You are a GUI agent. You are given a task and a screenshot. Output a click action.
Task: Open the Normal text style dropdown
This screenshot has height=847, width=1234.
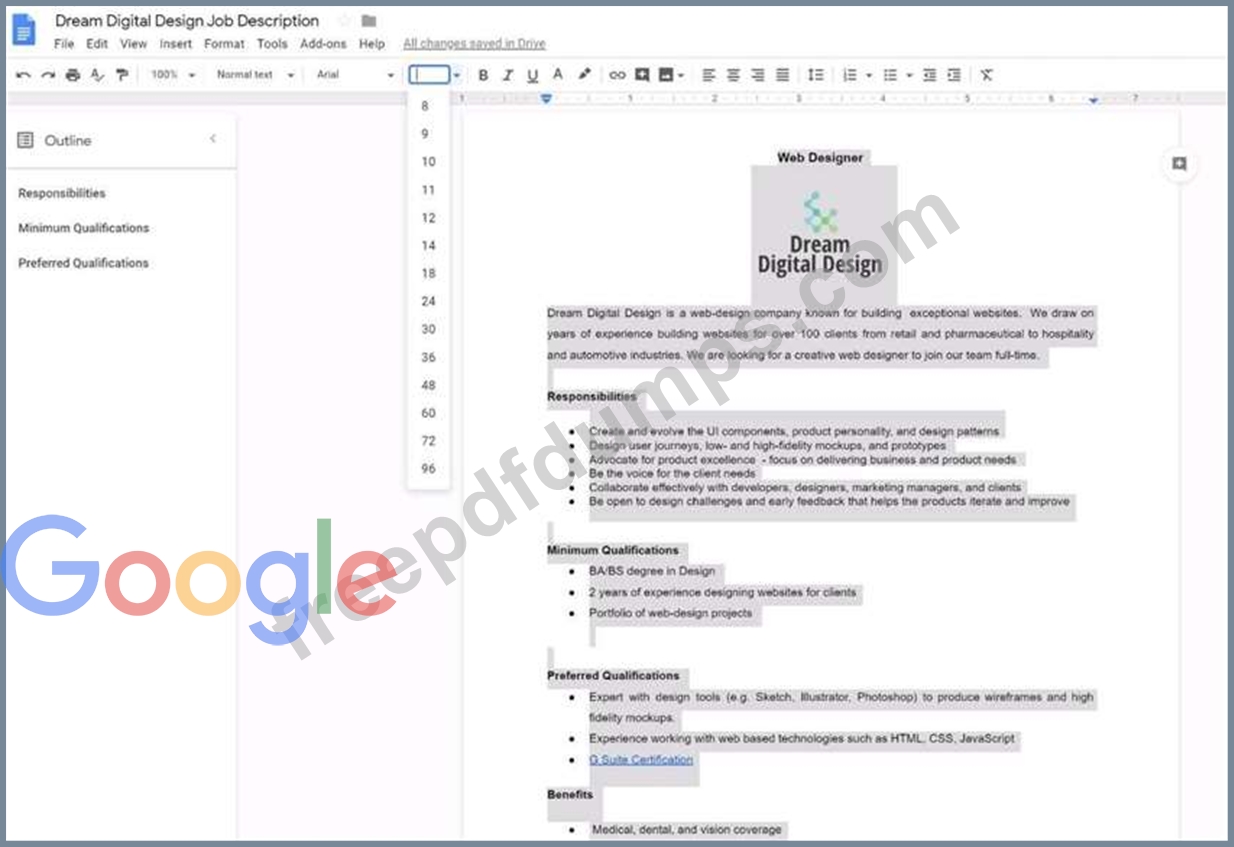point(255,75)
